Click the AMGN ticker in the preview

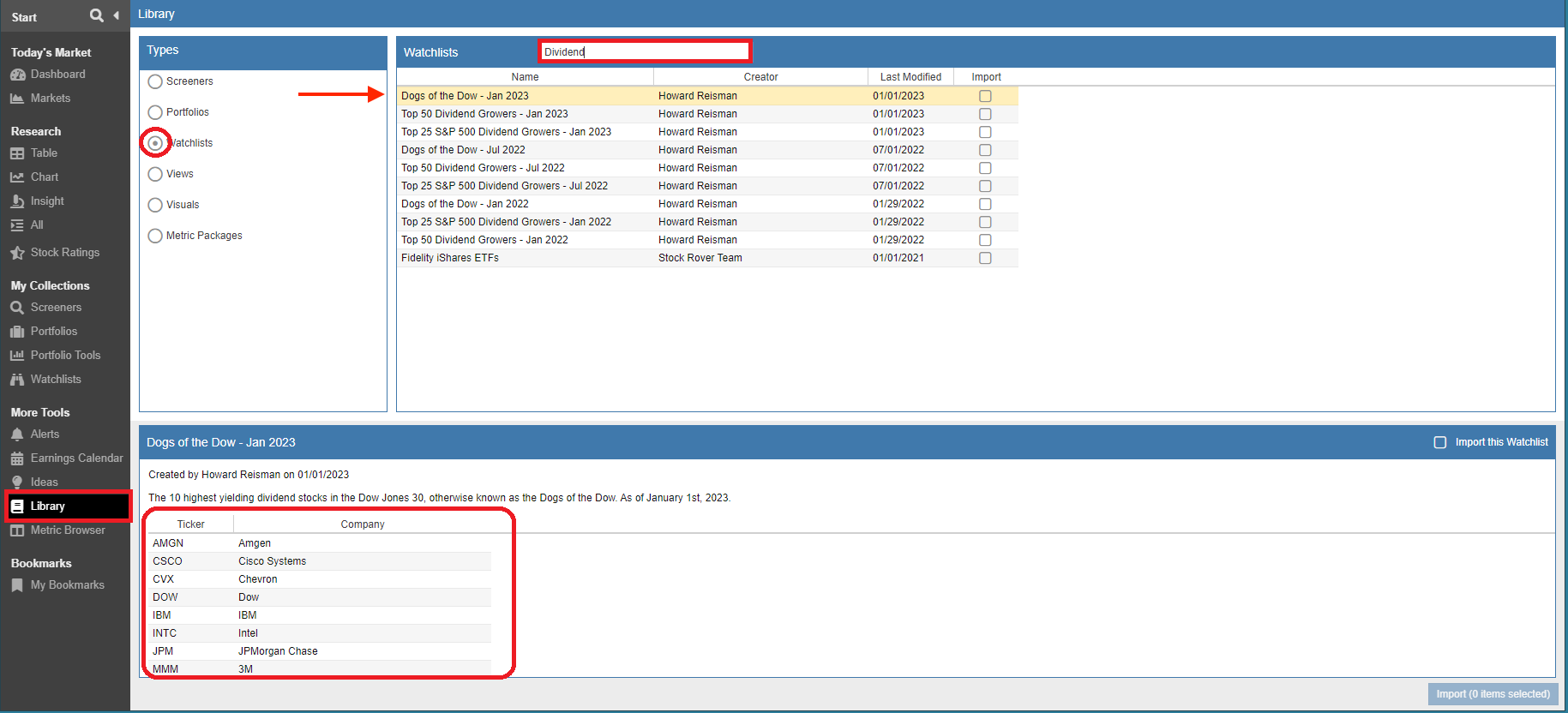168,543
